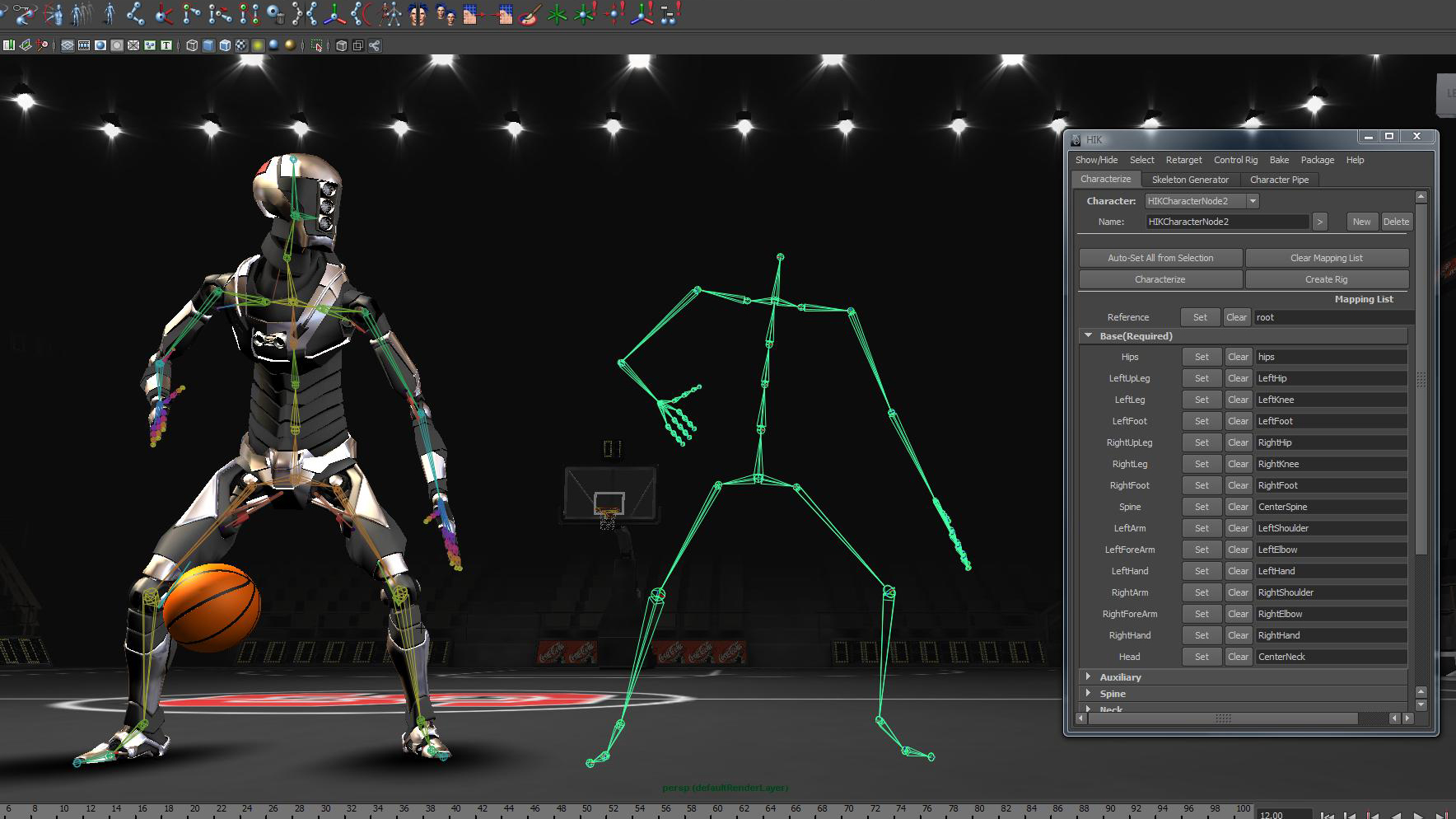
Task: Click the human with red arc shelf icon
Action: 53,14
